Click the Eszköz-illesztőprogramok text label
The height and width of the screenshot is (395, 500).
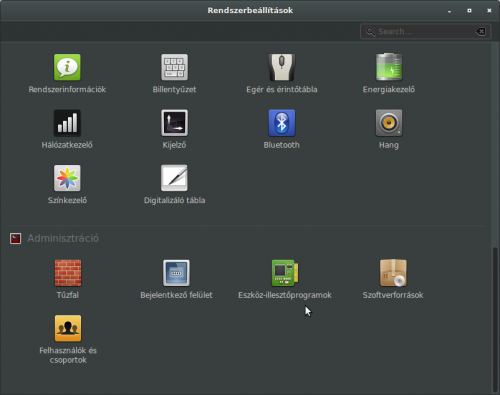point(285,295)
